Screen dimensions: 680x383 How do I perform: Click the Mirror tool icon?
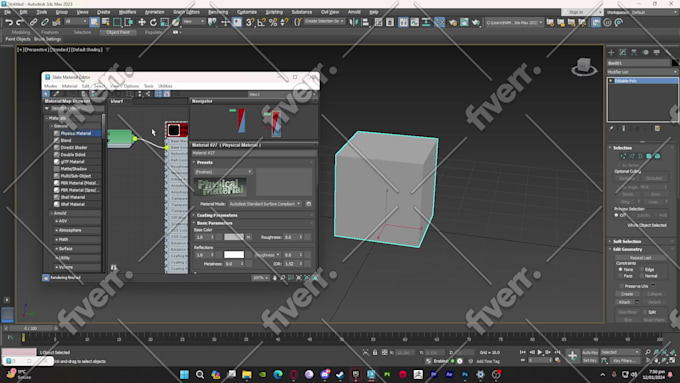(x=354, y=22)
